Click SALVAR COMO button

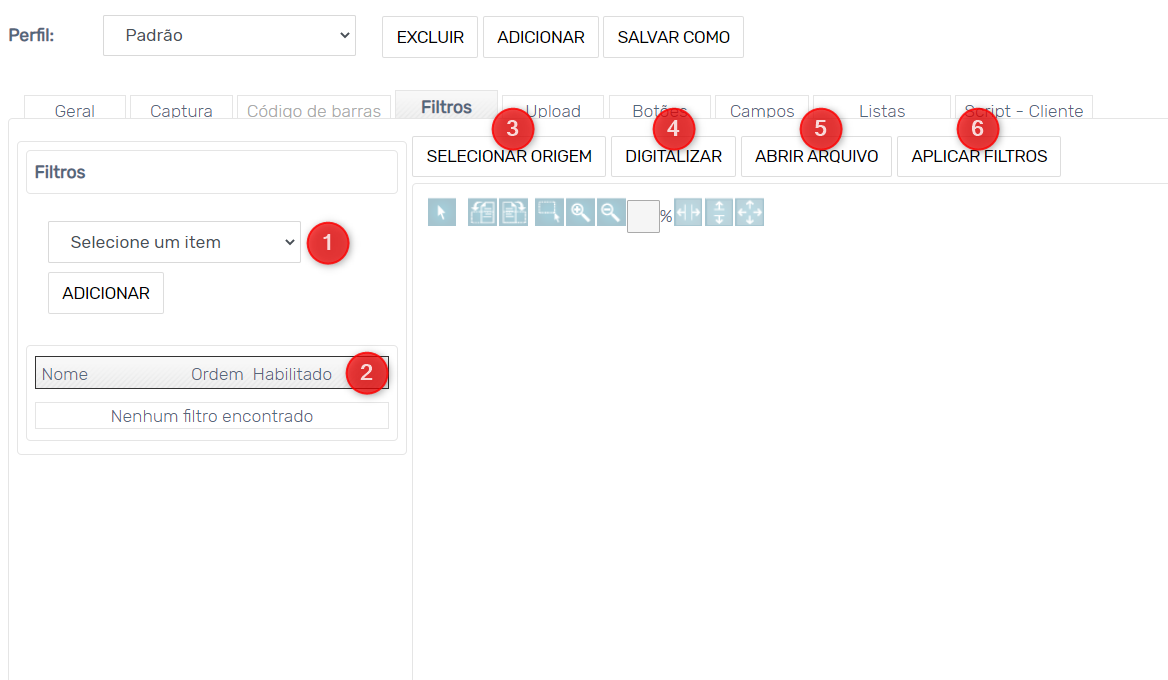tap(673, 37)
